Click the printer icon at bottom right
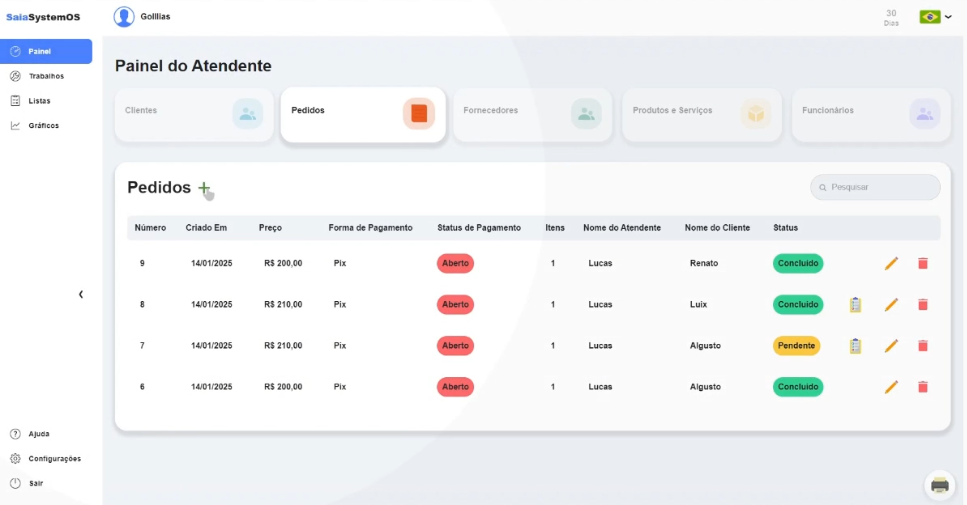This screenshot has height=505, width=967. point(939,485)
